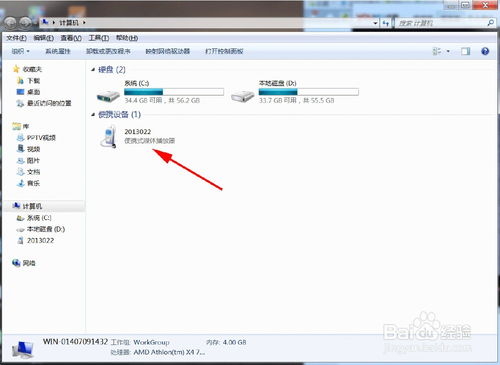Focus the 搜索 计算机 search box
Viewport: 500px width, 365px height.
[440, 23]
